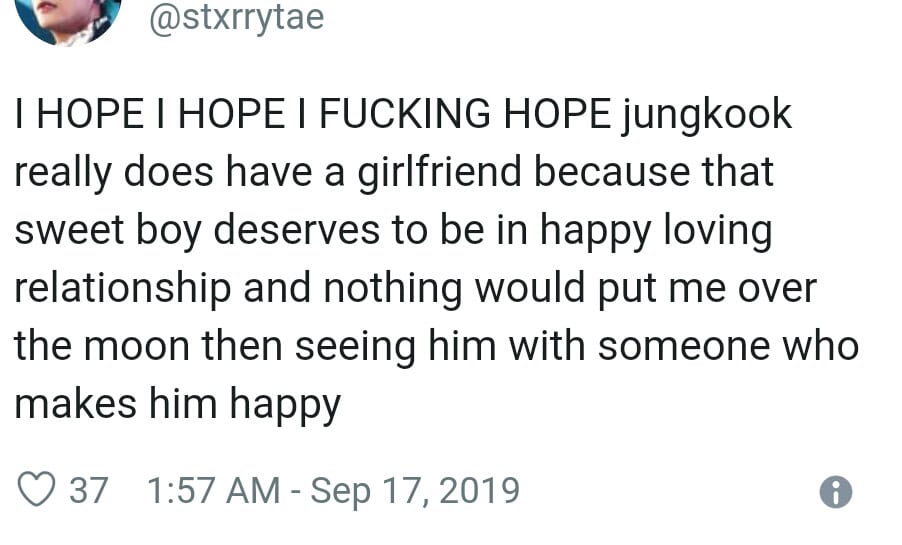Like the tweet with the heart icon
This screenshot has height=545, width=902.
[x=36, y=490]
